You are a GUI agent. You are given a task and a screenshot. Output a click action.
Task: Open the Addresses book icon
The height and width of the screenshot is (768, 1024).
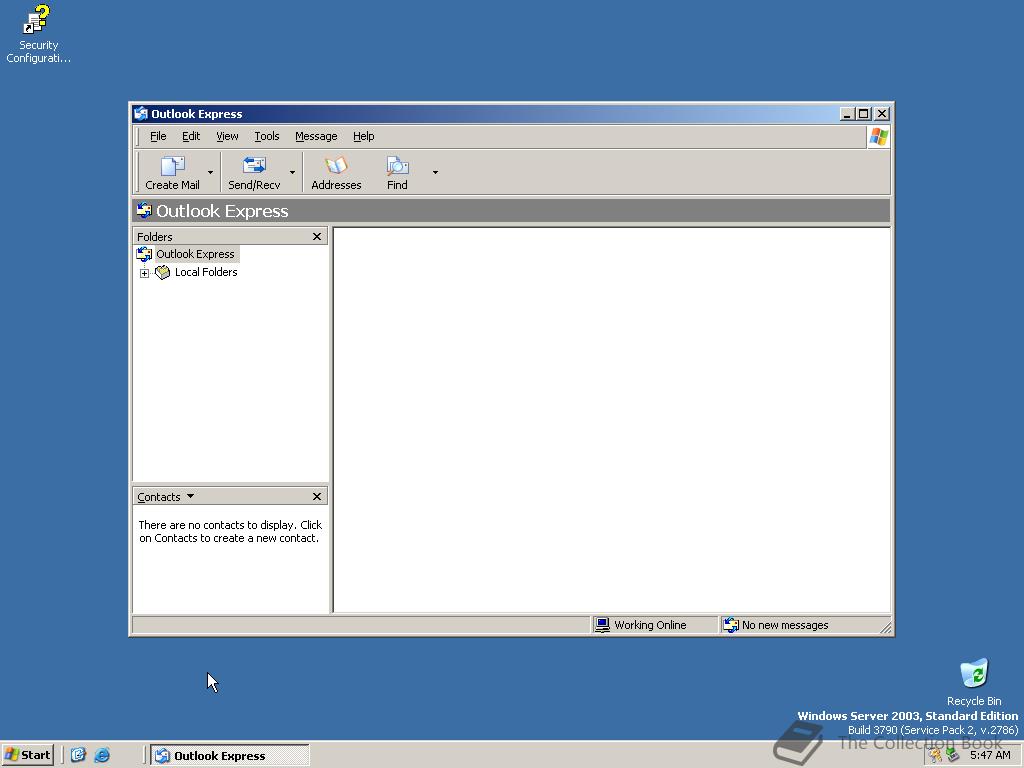click(x=336, y=166)
